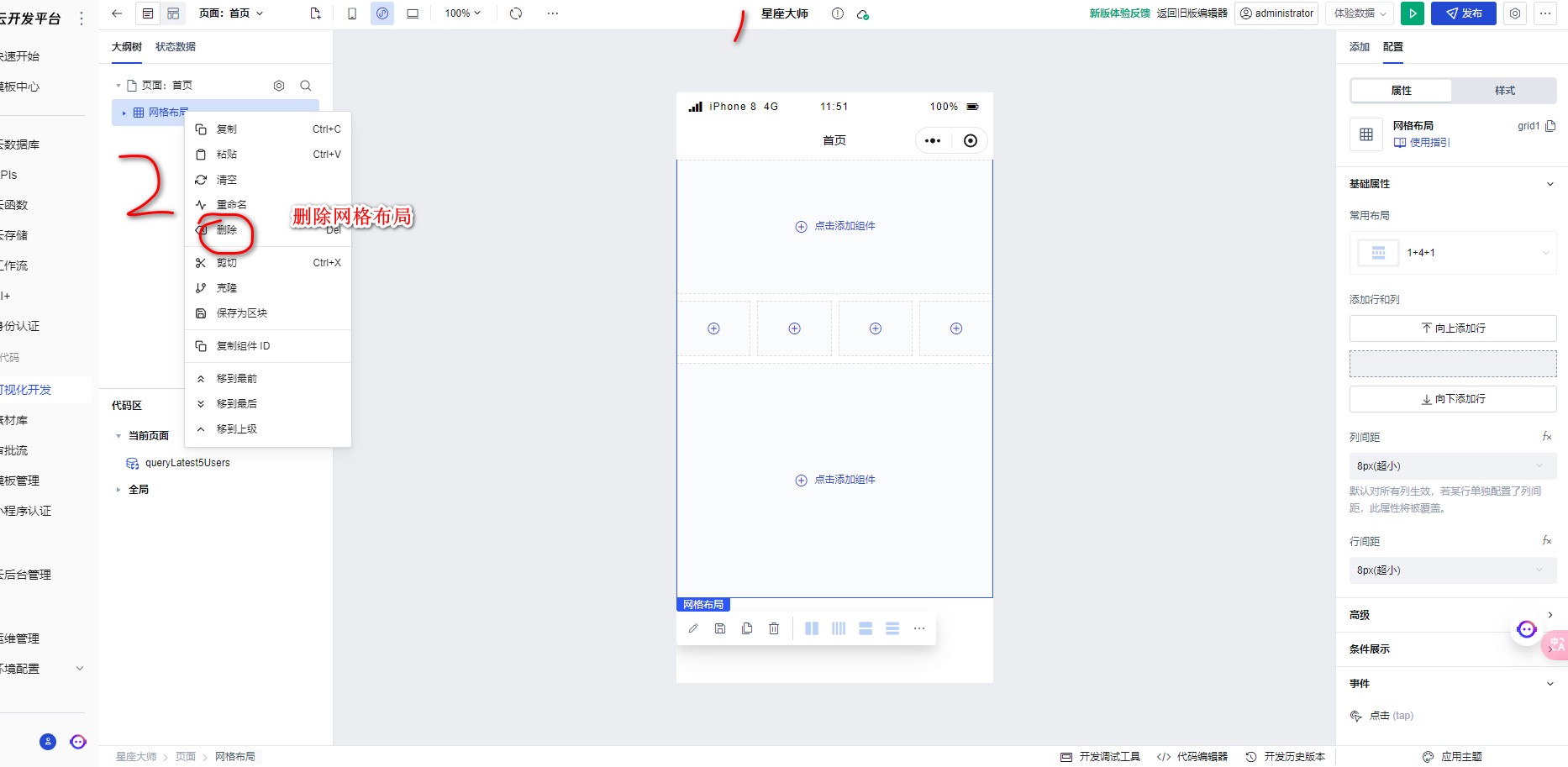Click the 向上添加行 button
This screenshot has width=1568, height=767.
click(1453, 328)
